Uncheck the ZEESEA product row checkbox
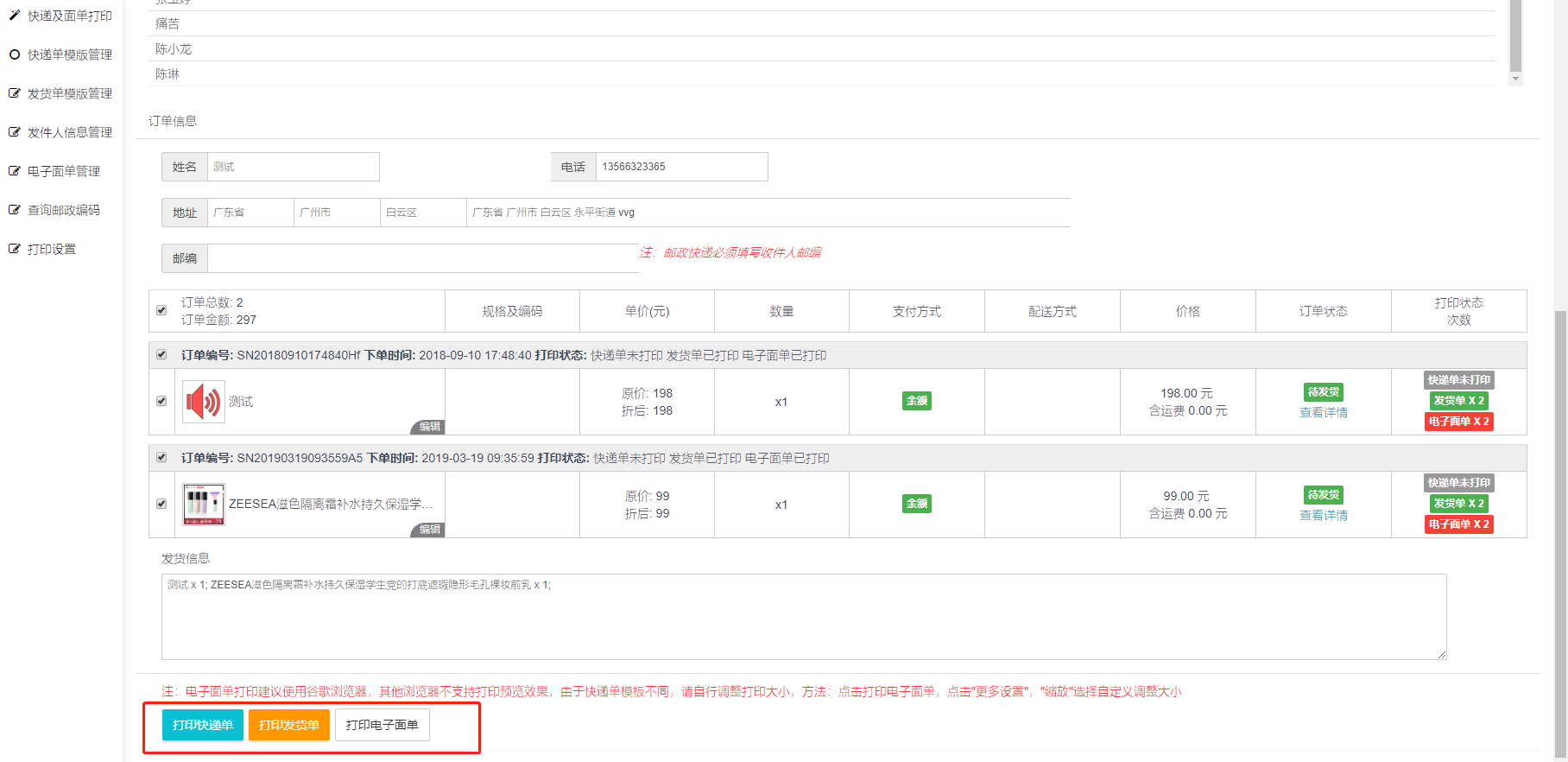 [161, 504]
